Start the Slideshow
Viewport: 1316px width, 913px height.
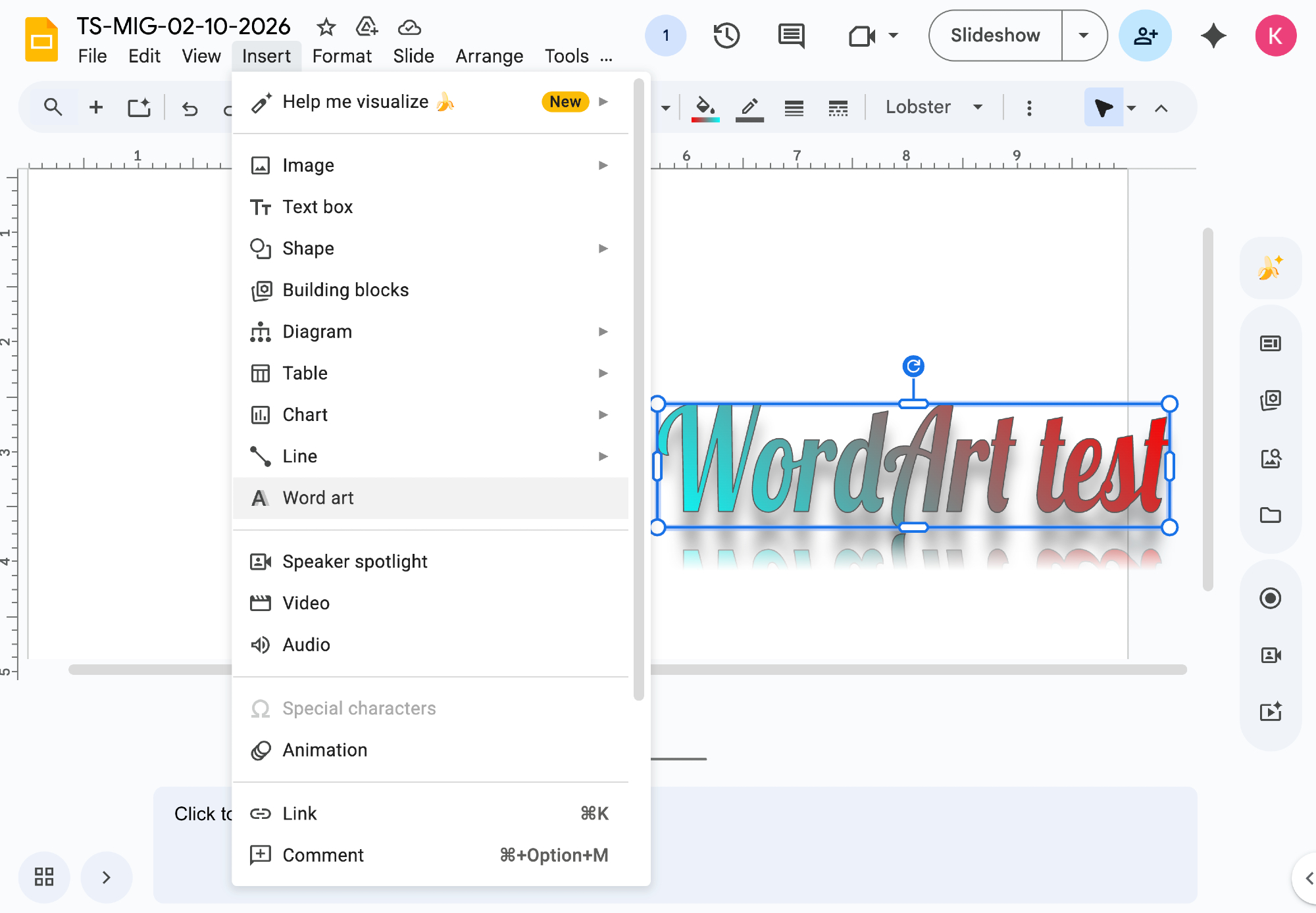point(995,36)
